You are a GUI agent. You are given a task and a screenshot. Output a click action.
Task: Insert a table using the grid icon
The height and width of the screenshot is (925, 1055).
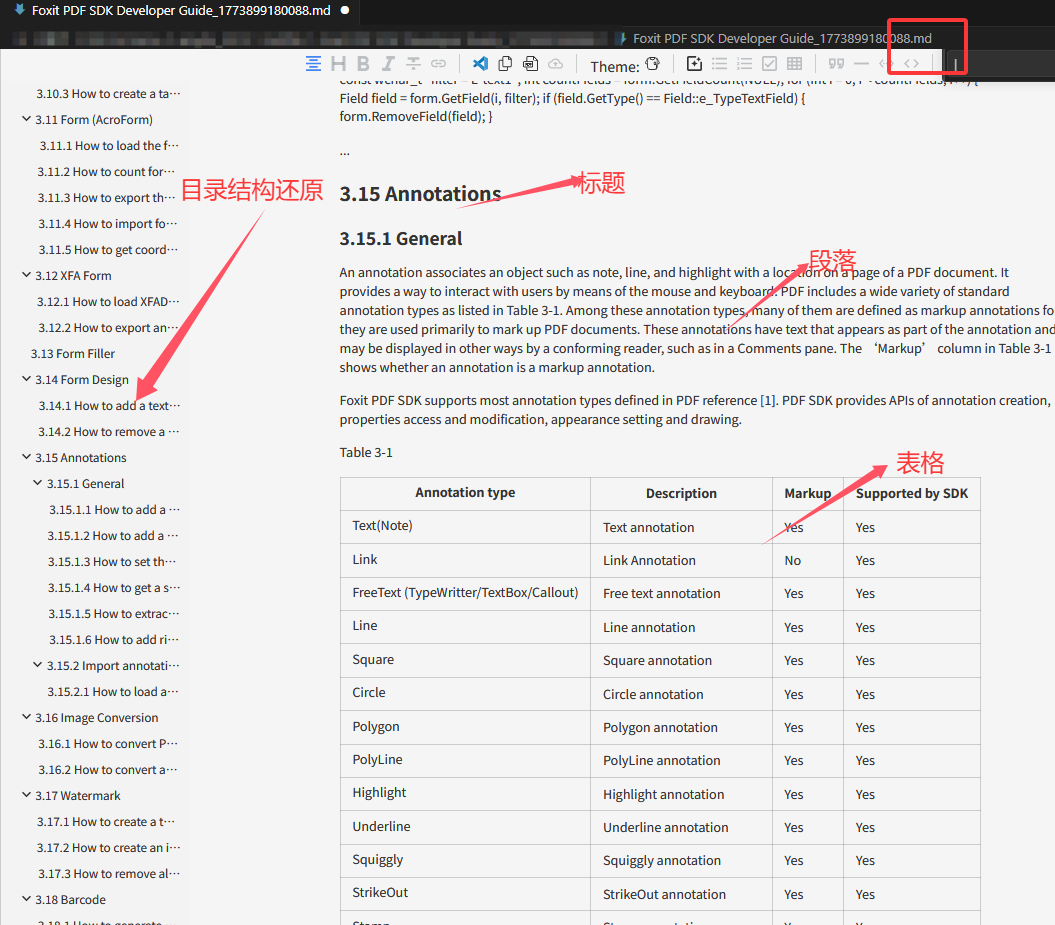(x=795, y=64)
